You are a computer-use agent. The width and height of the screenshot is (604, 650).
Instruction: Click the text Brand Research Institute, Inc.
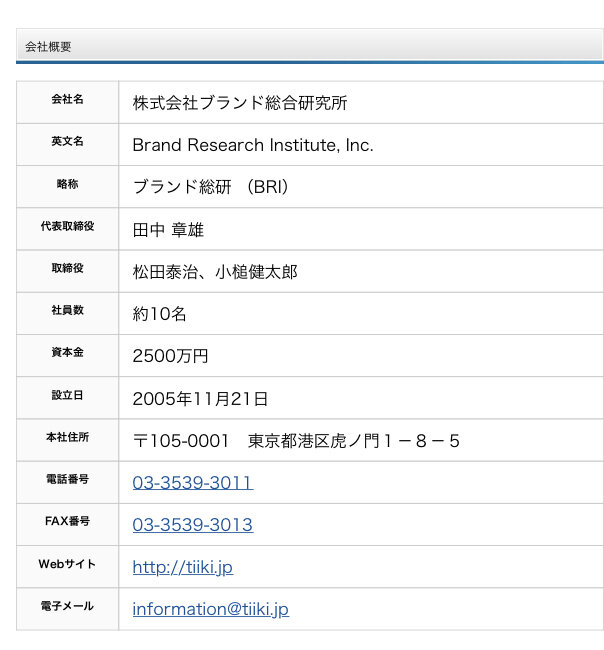tap(253, 145)
